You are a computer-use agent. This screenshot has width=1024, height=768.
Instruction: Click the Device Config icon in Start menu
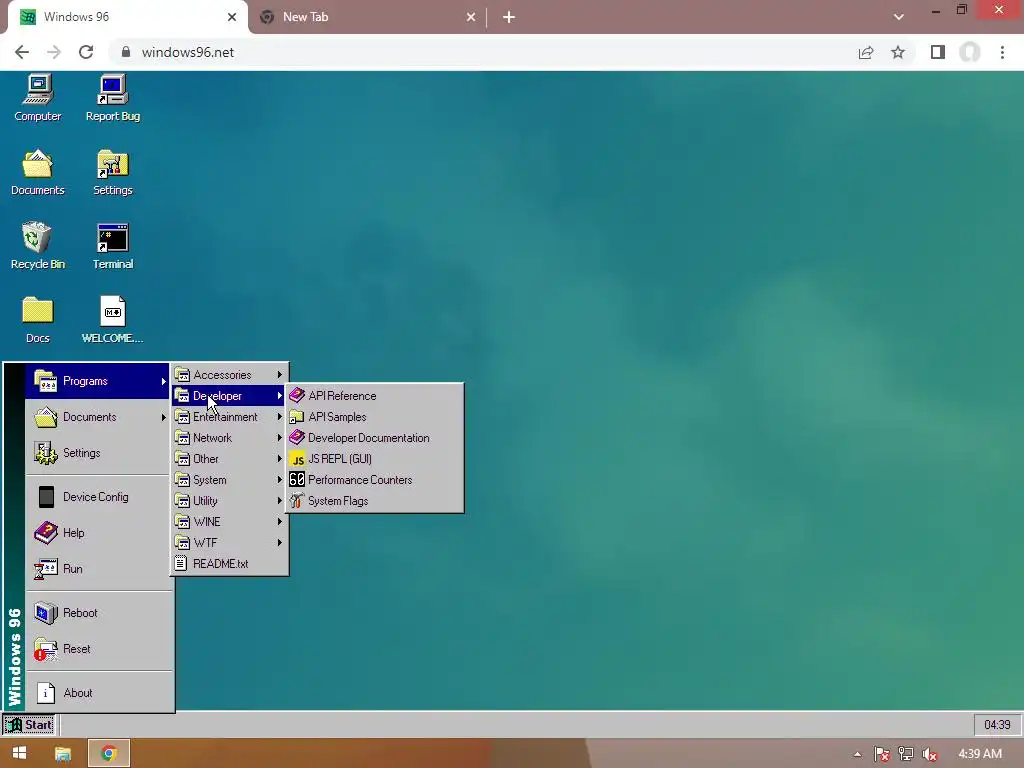point(46,497)
